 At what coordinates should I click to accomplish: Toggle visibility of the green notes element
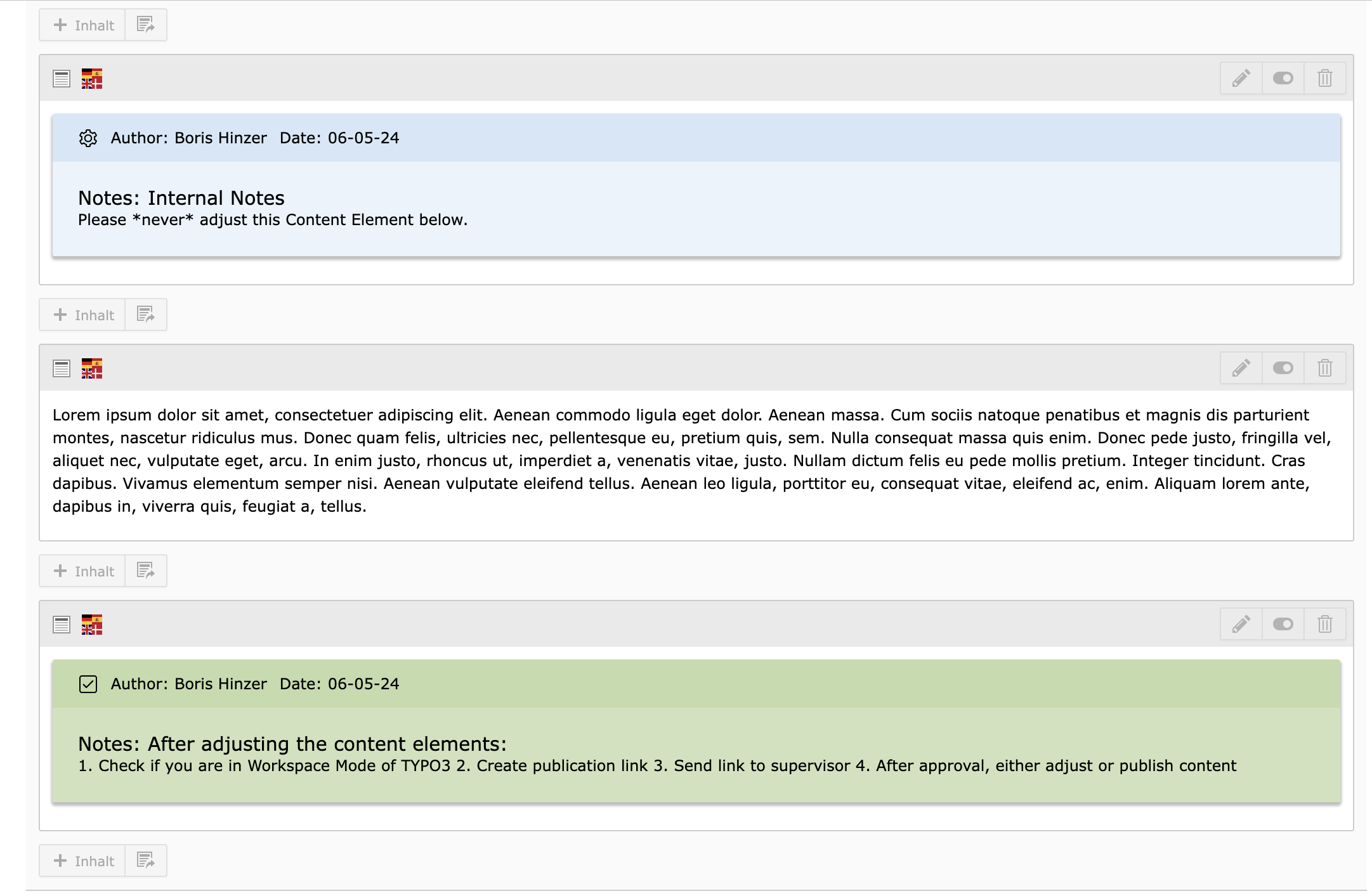(x=1282, y=624)
